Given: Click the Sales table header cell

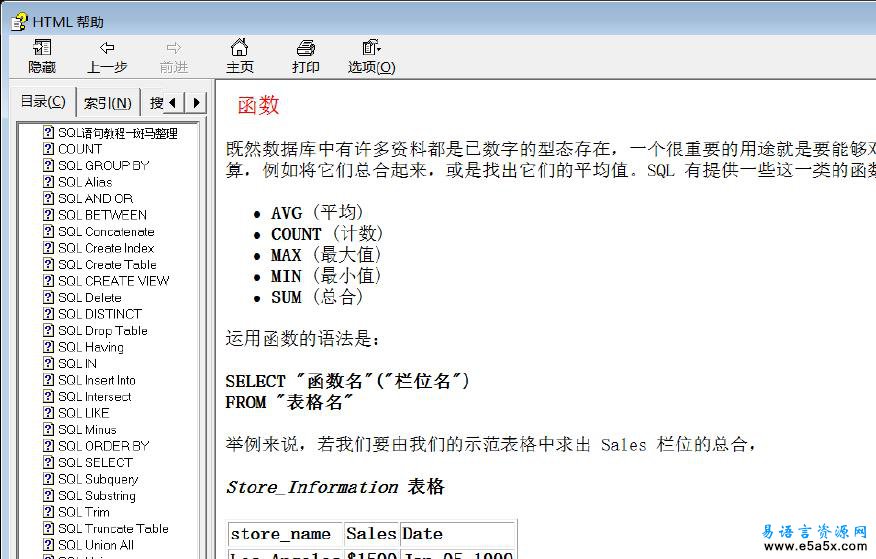Looking at the screenshot, I should pyautogui.click(x=371, y=534).
